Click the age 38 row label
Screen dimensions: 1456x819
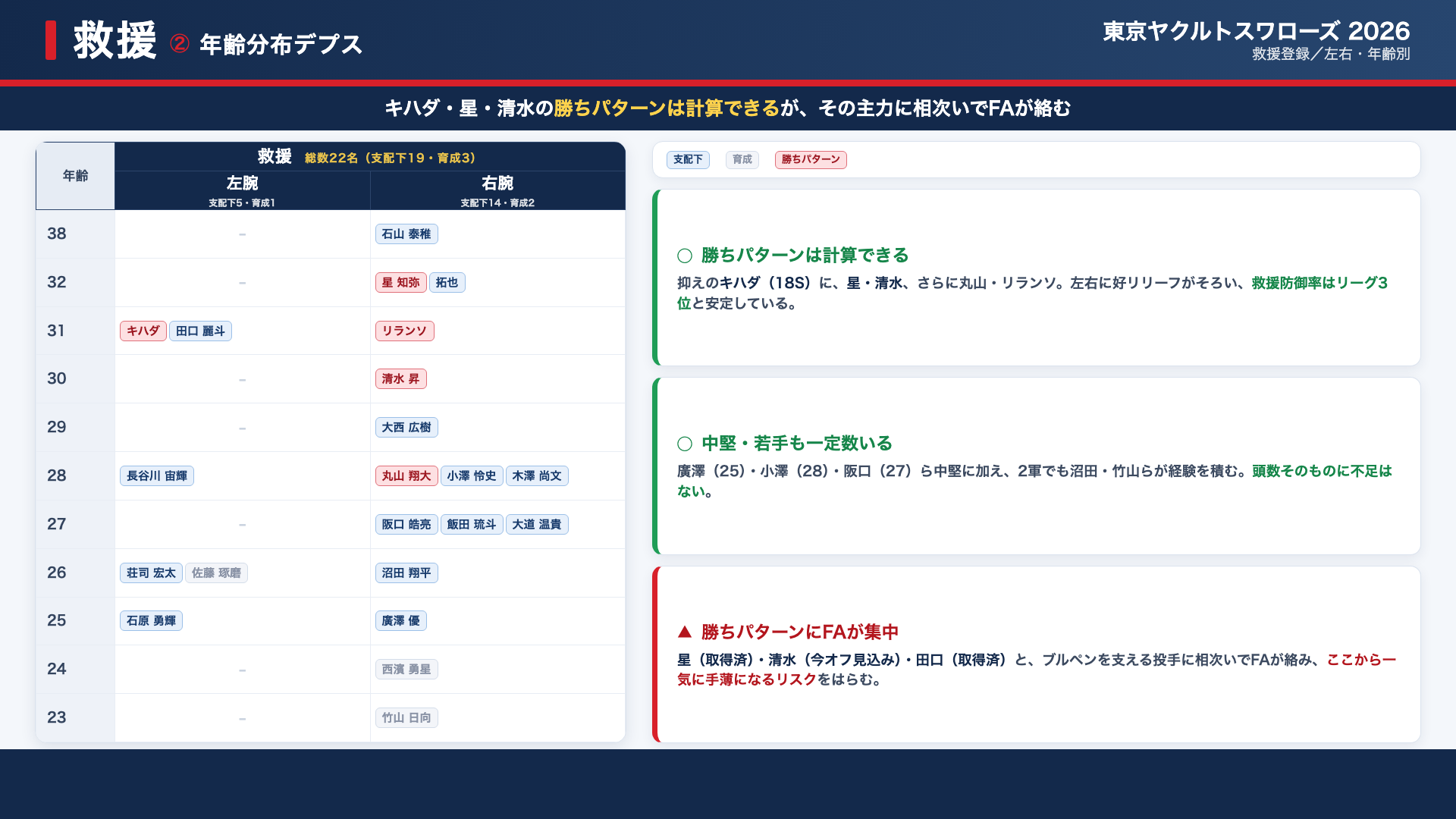[x=57, y=234]
